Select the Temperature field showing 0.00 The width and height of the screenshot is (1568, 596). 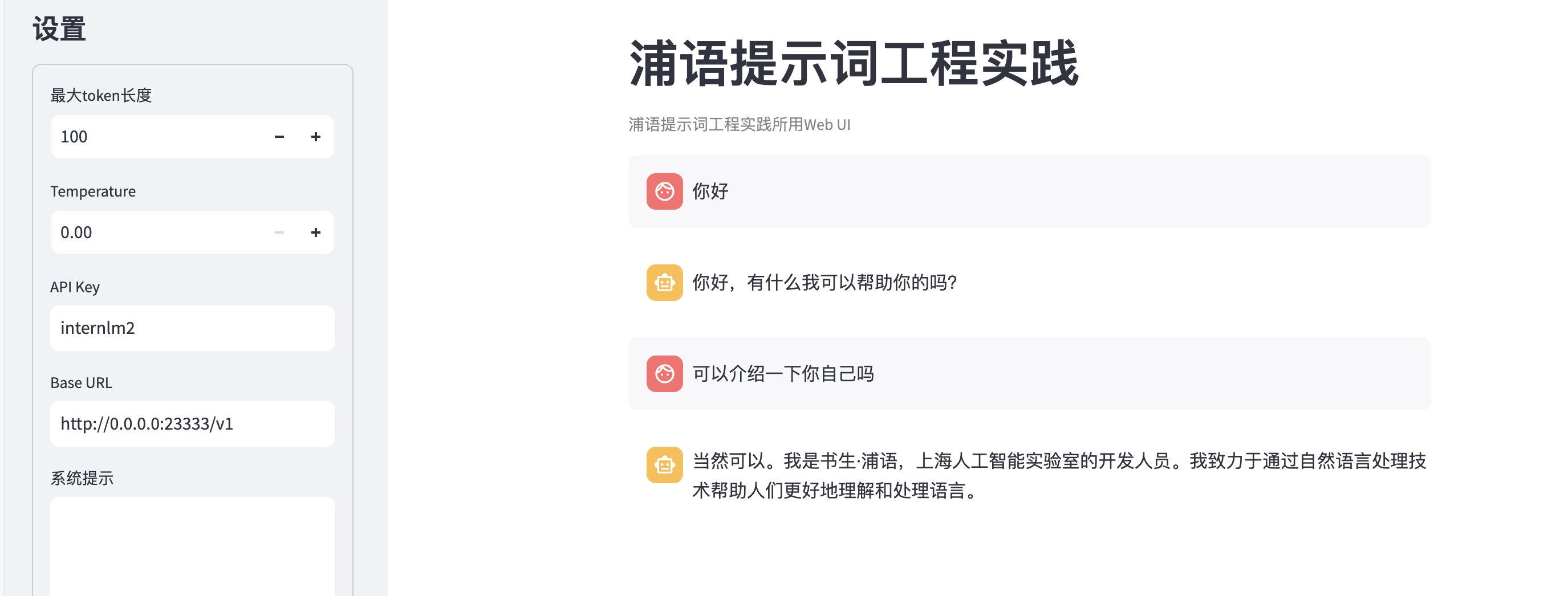point(159,232)
